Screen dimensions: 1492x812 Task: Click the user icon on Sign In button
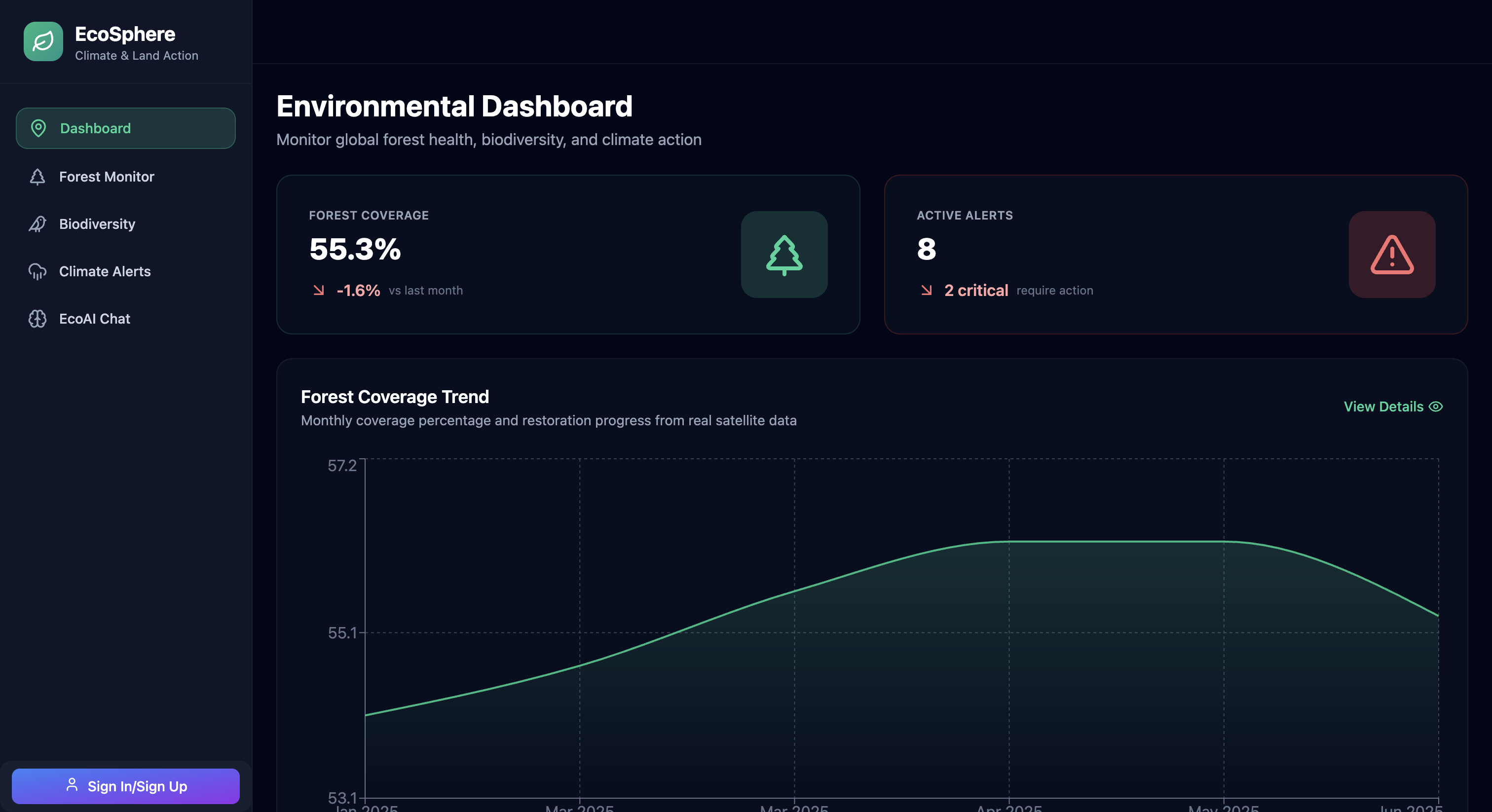[72, 785]
